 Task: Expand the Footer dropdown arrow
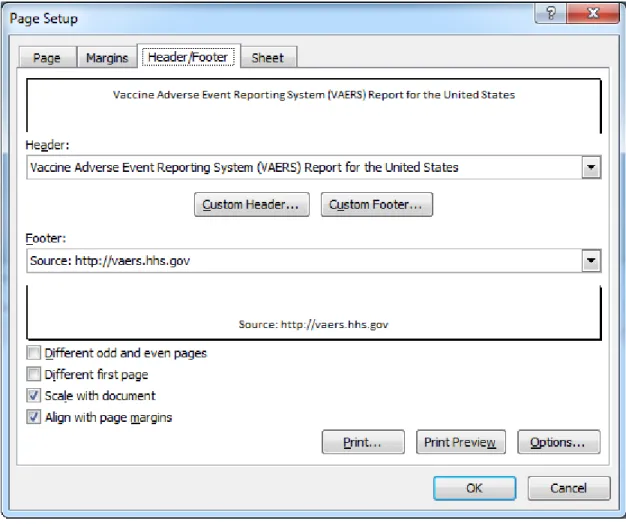click(x=591, y=261)
